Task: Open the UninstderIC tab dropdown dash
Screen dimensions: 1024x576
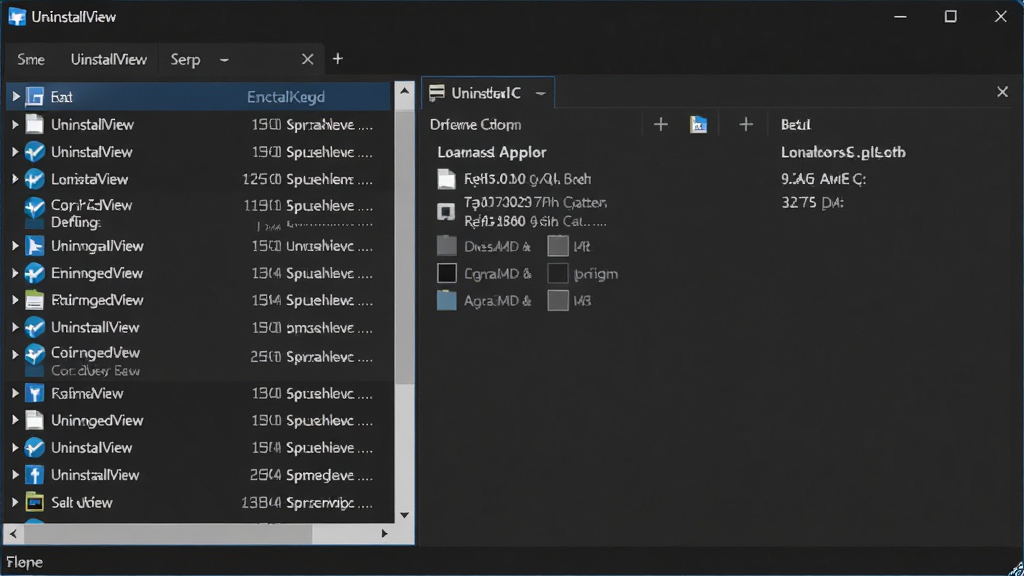Action: point(540,93)
